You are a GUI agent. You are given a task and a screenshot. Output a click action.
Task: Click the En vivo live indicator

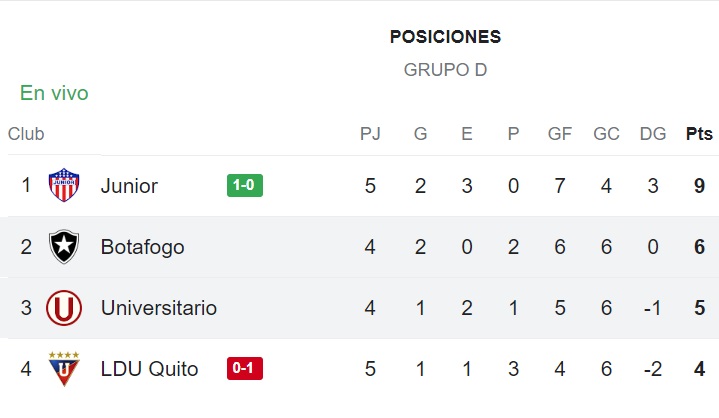point(54,93)
